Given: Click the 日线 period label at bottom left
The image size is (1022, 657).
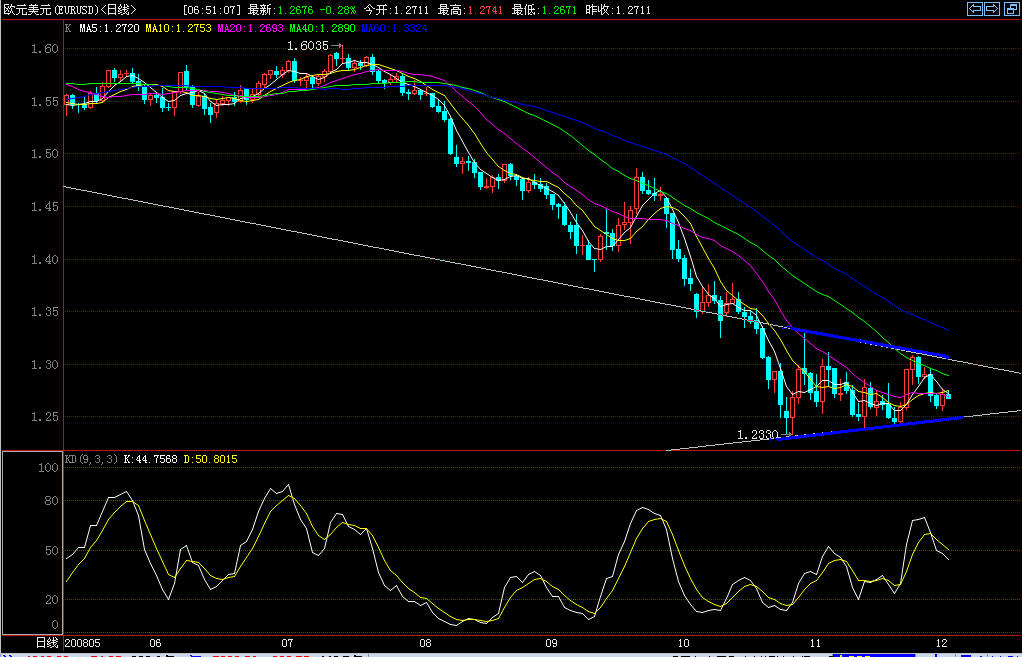Looking at the screenshot, I should [47, 642].
